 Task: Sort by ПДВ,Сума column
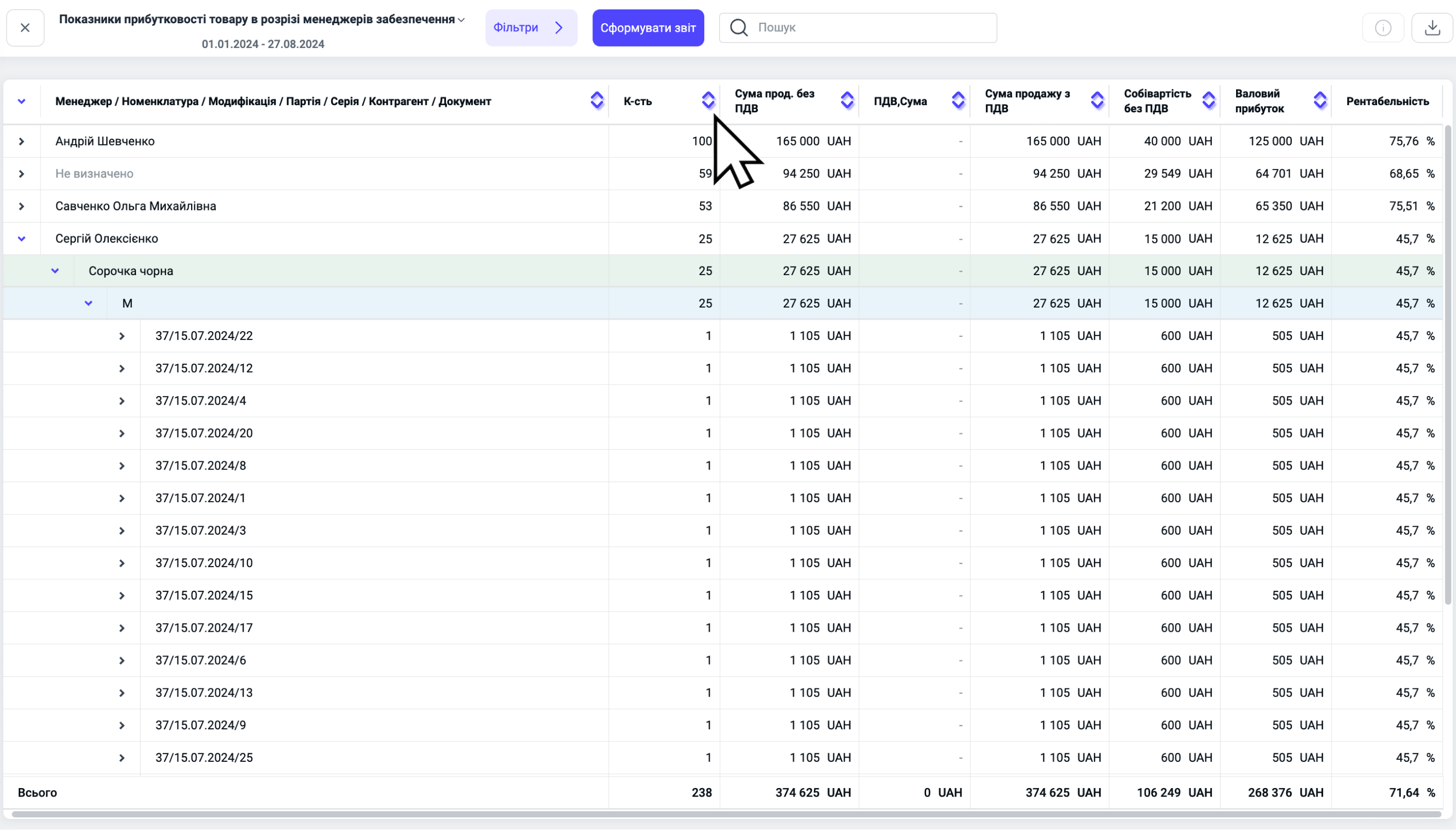[958, 101]
